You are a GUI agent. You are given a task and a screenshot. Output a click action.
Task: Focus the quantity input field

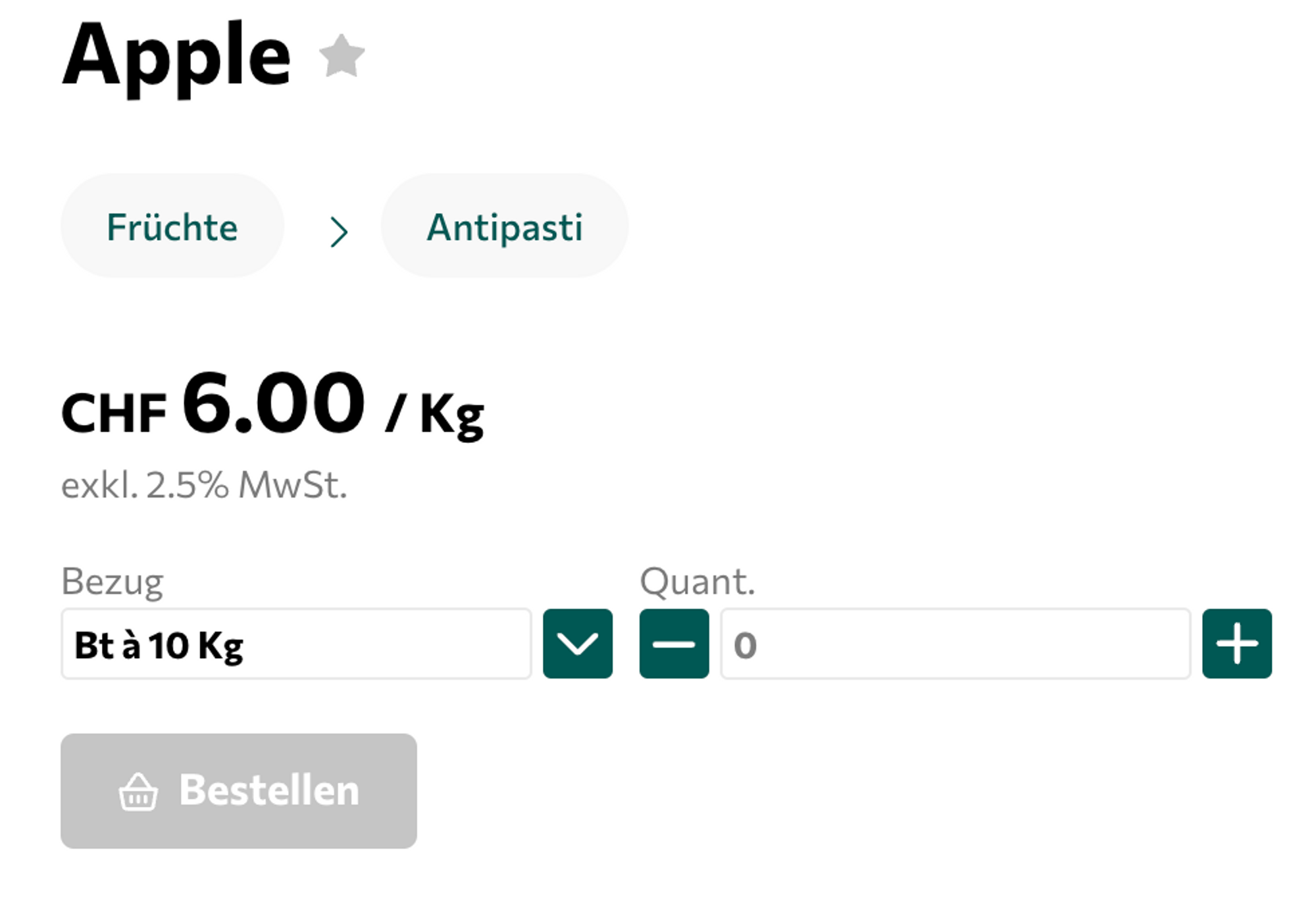(954, 644)
